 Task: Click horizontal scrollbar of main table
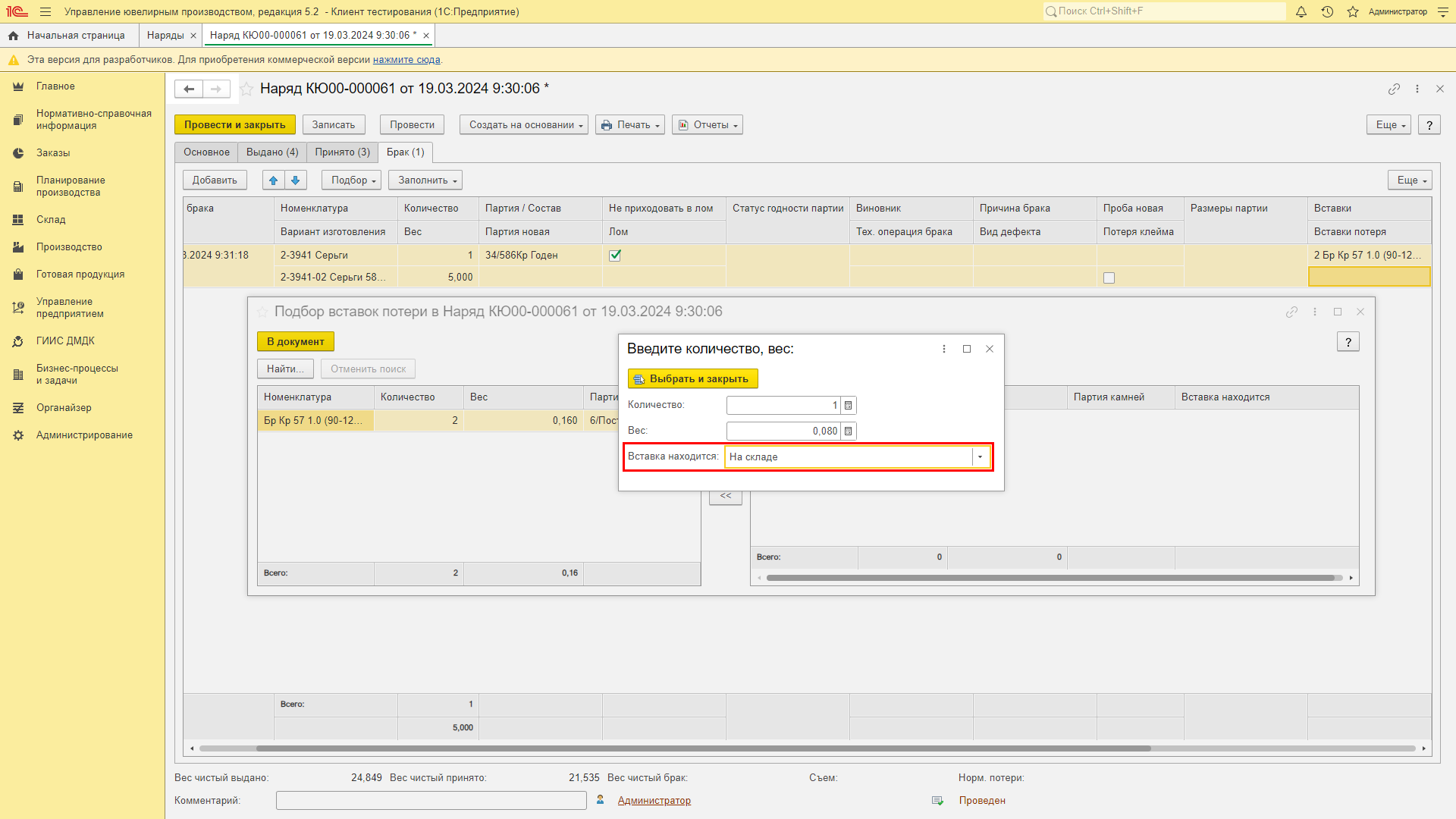702,748
